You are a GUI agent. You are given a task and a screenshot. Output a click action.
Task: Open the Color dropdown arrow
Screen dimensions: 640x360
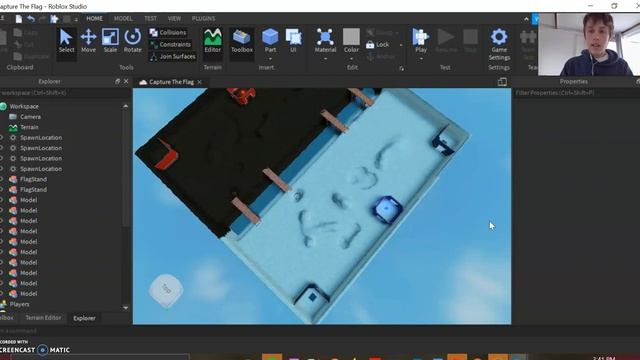point(351,59)
